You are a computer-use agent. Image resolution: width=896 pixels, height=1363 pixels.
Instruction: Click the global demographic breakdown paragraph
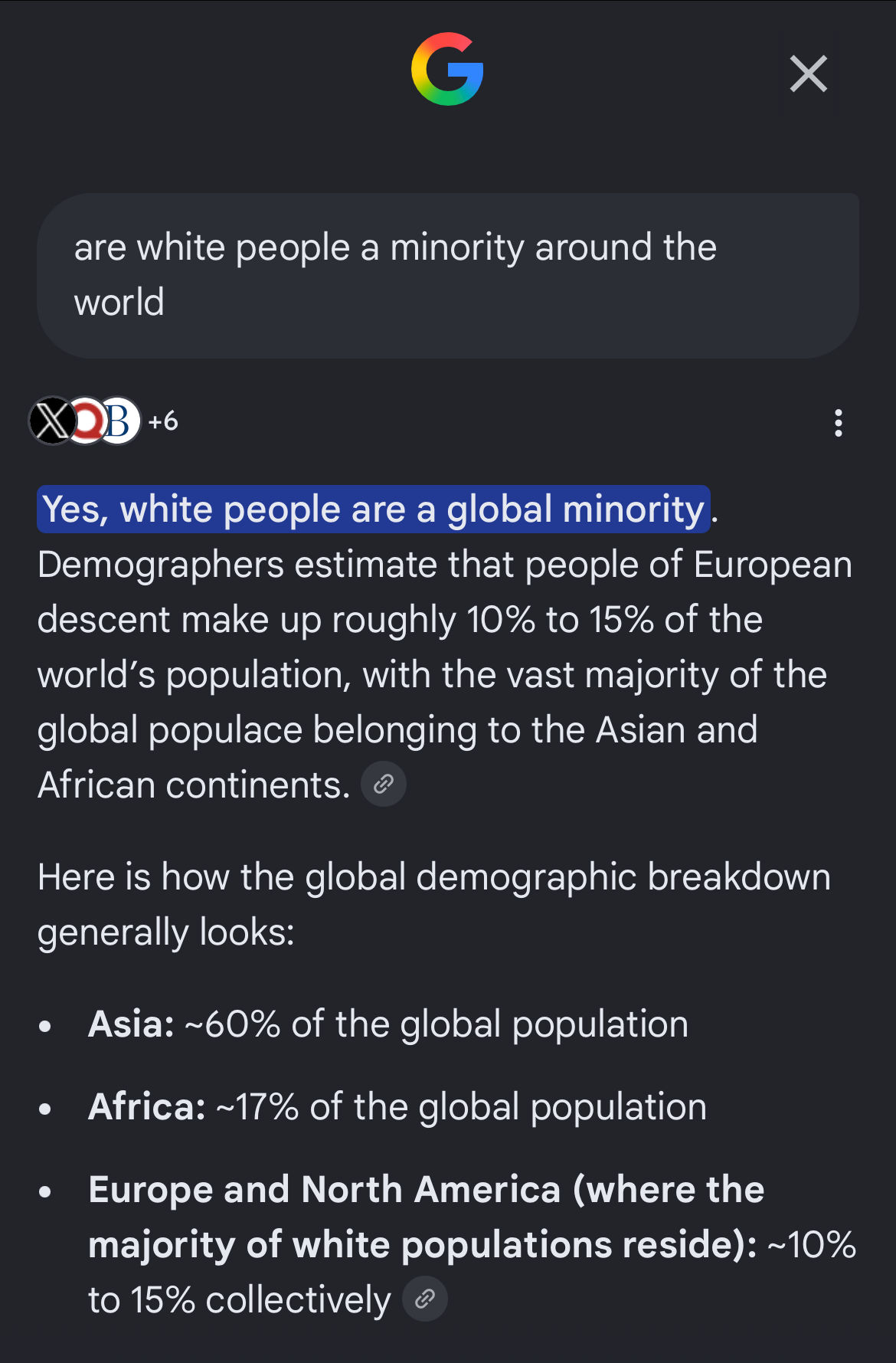pyautogui.click(x=434, y=905)
